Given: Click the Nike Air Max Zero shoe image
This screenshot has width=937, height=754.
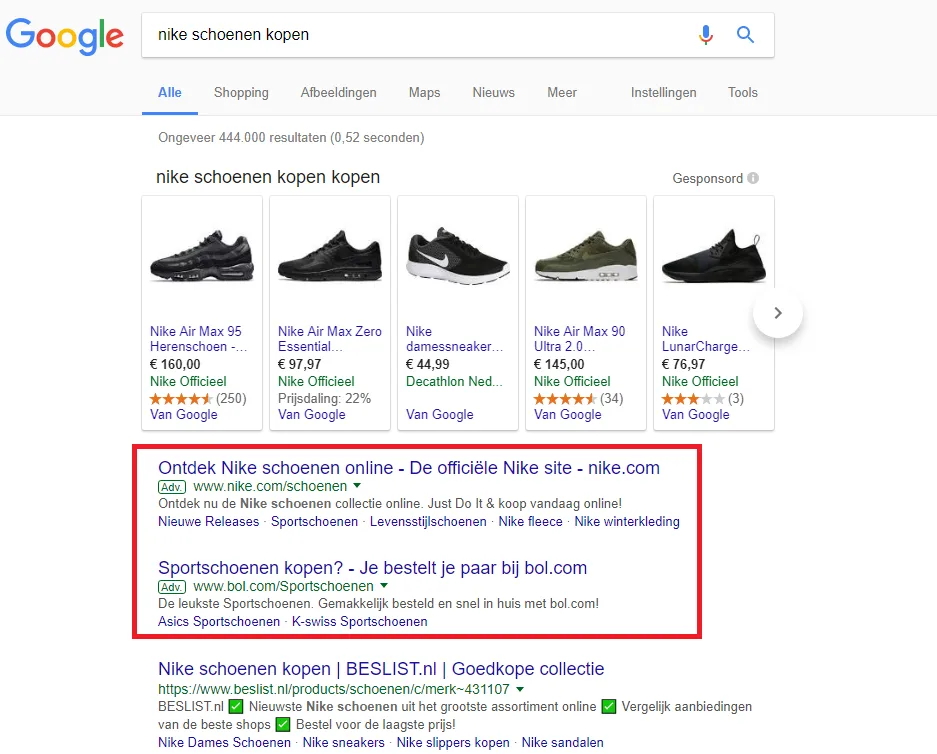Looking at the screenshot, I should tap(330, 256).
